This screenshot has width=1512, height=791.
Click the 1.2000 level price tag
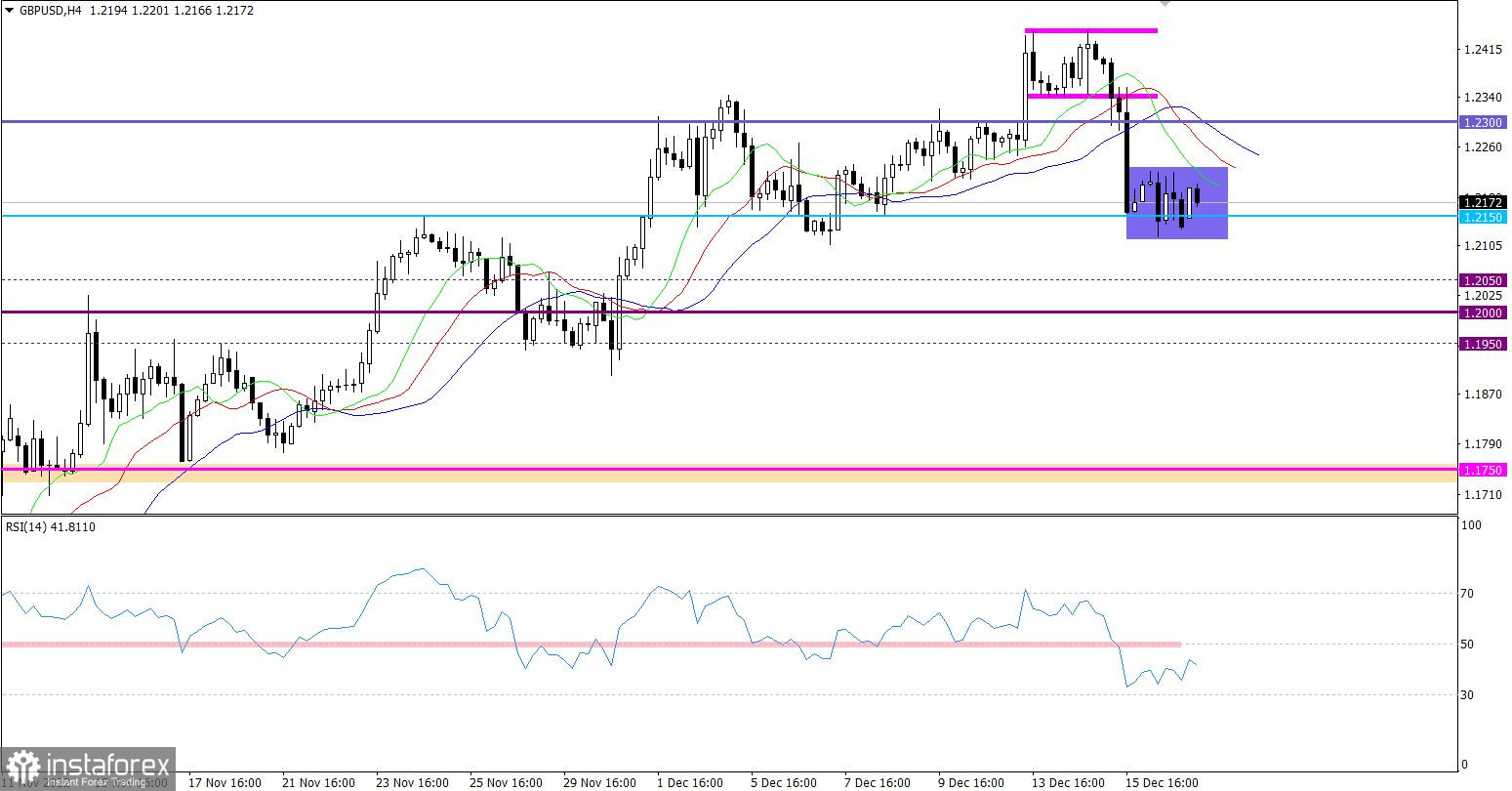[x=1483, y=312]
